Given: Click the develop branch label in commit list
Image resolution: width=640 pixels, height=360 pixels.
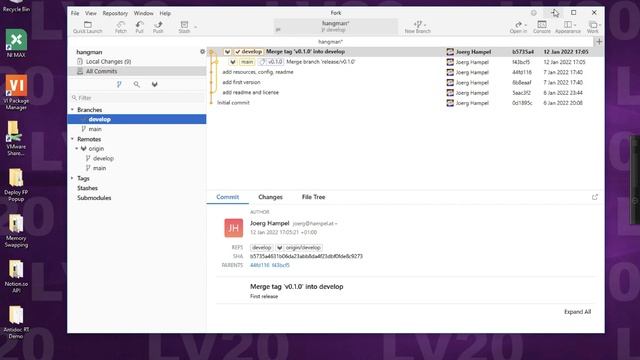Looking at the screenshot, I should point(248,52).
